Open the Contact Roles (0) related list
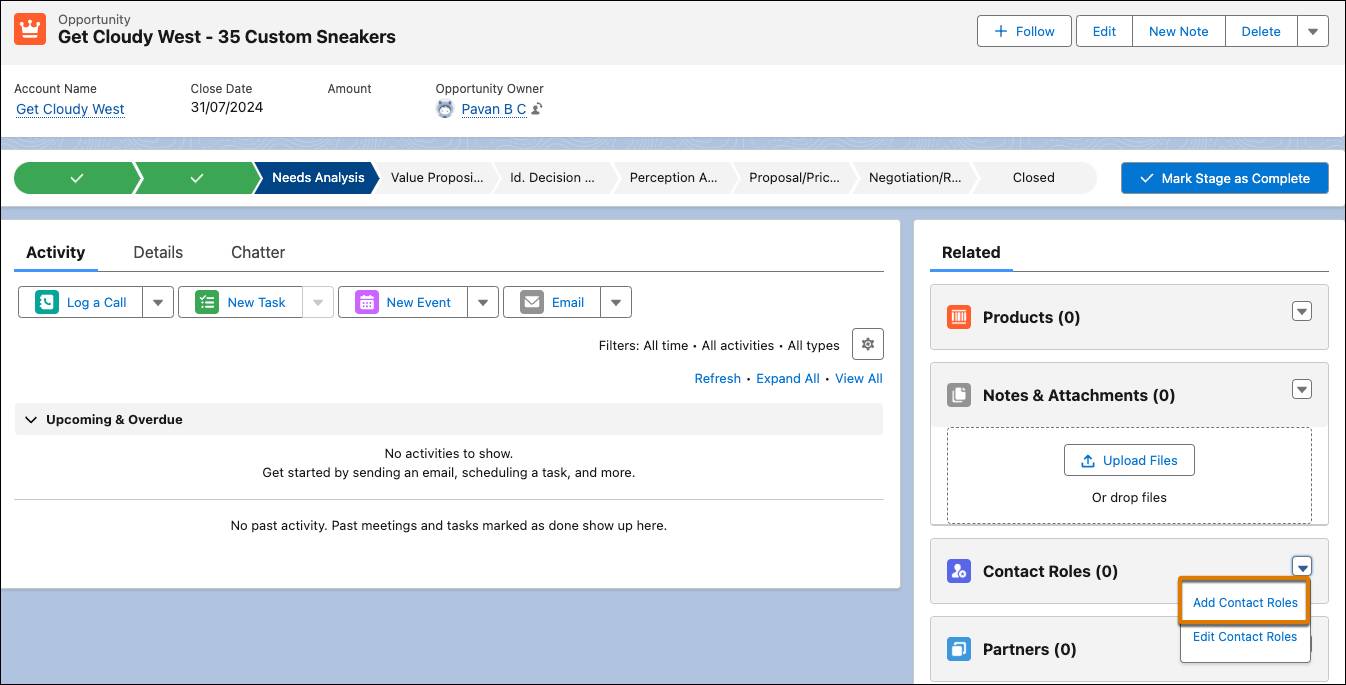 1050,571
